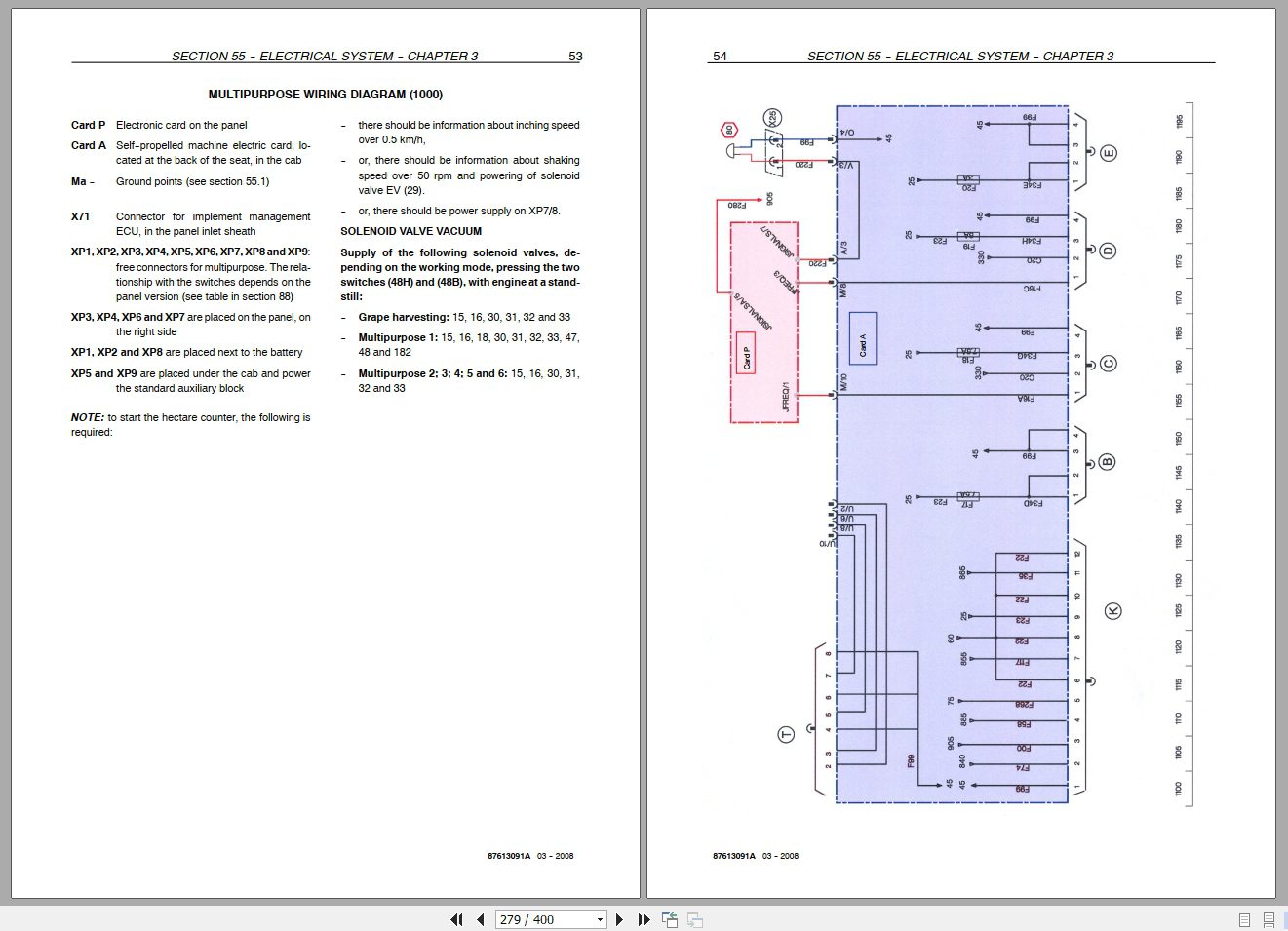1288x931 pixels.
Task: Jump to the last page
Action: point(643,919)
